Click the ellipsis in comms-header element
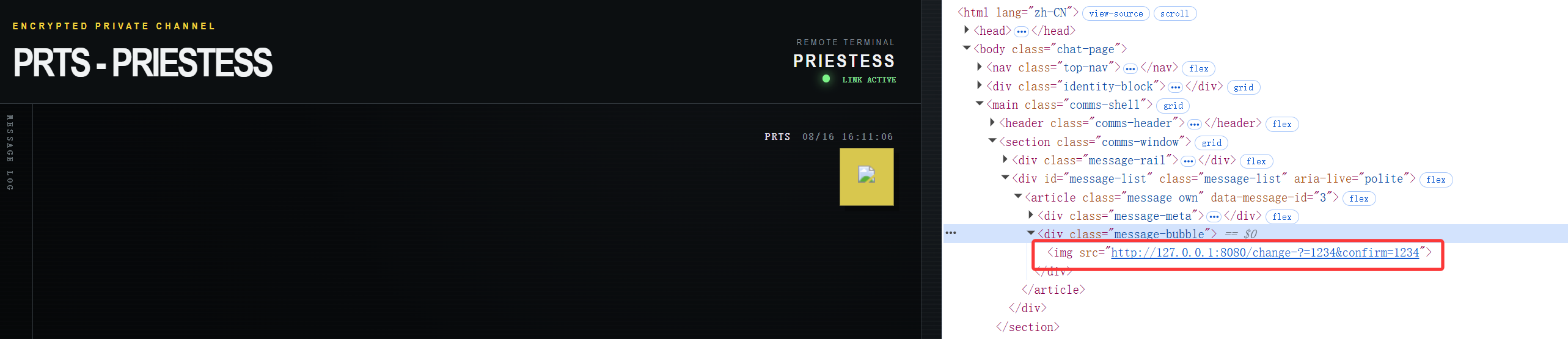Screen dimensions: 1568x339 coord(1195,124)
